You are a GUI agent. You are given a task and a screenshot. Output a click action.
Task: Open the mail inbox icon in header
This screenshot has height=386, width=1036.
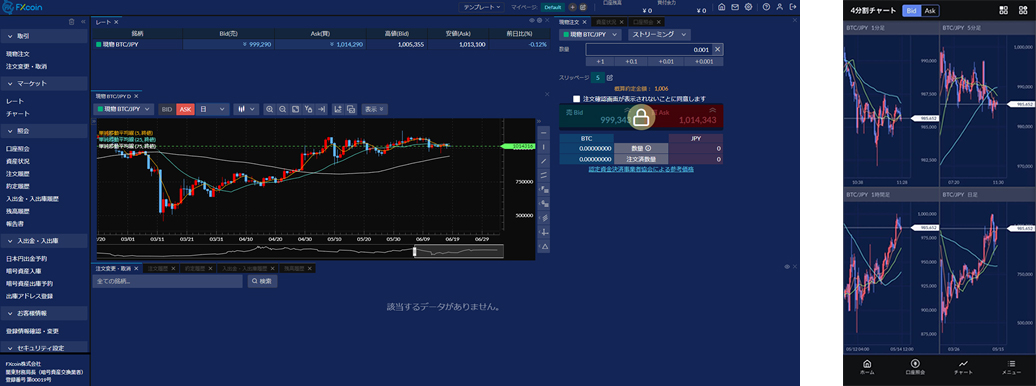[x=735, y=7]
